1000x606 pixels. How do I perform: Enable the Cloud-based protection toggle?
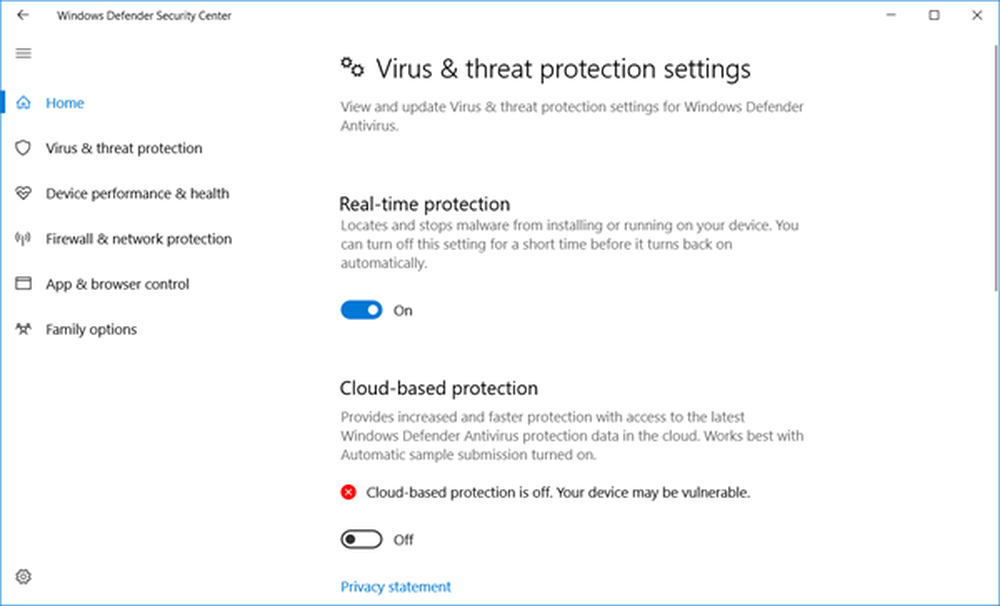pos(361,540)
